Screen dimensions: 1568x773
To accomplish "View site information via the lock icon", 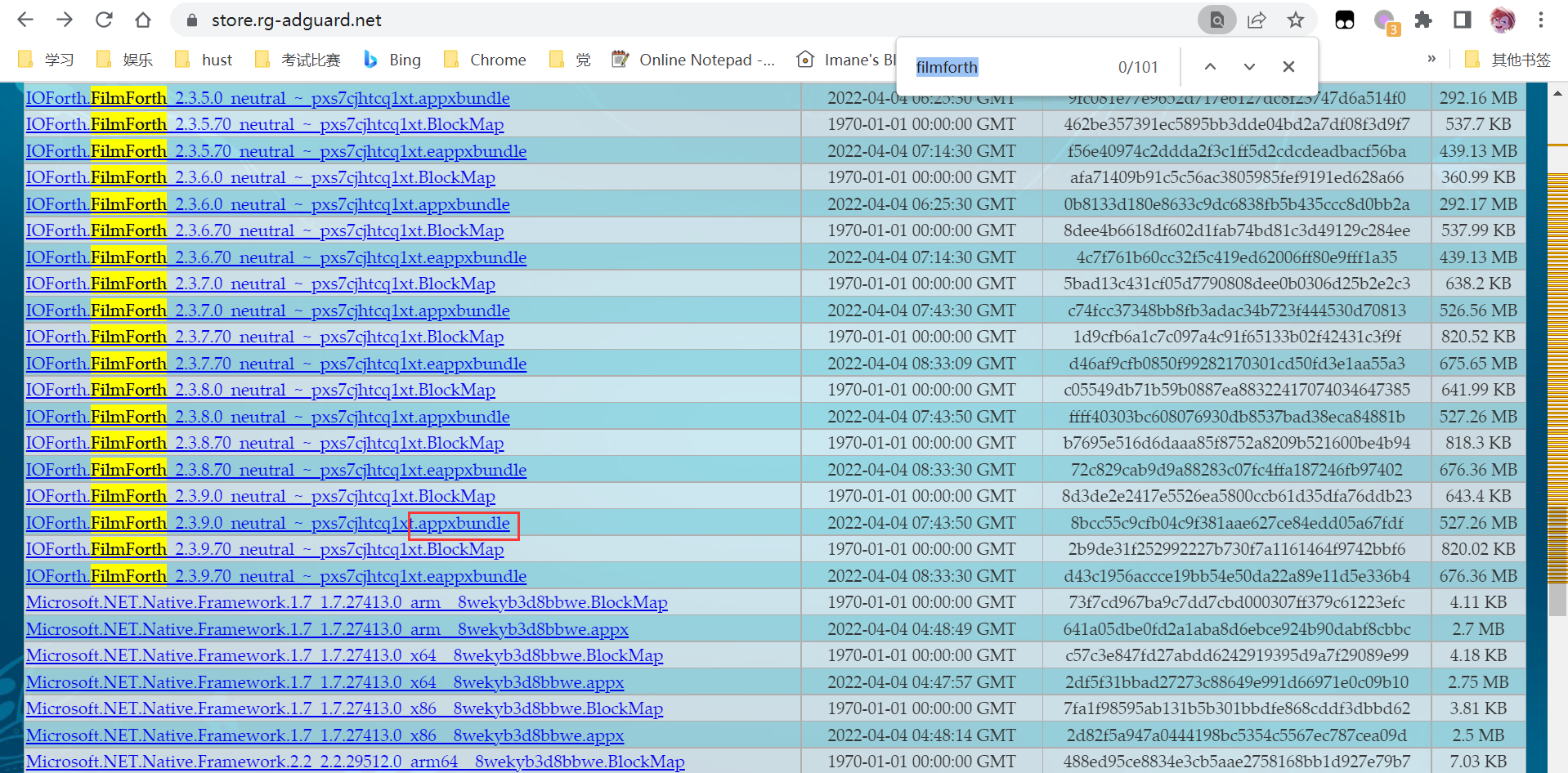I will point(192,20).
